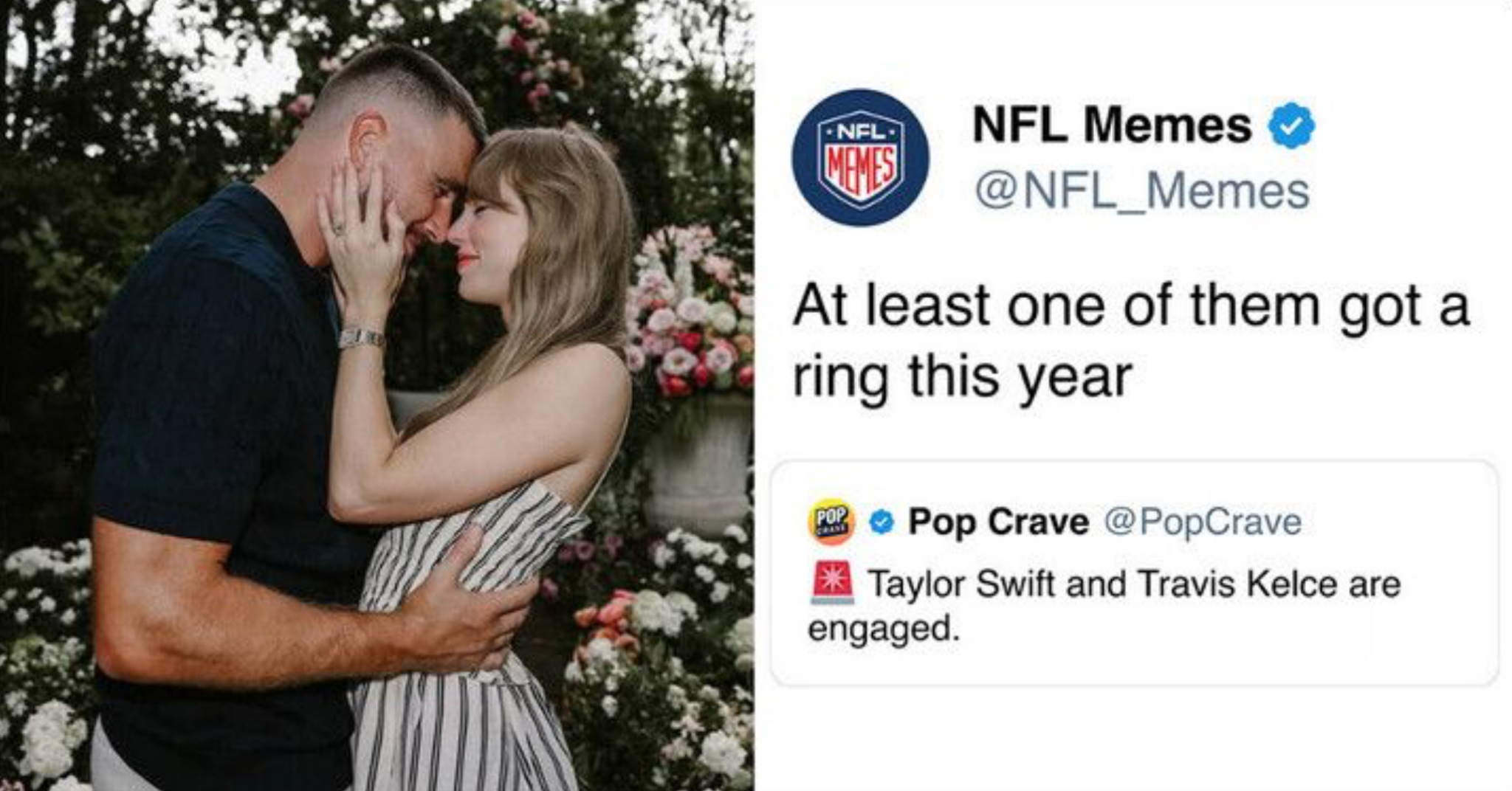
Task: Click the red siren emoji in quoted tweet
Action: [x=832, y=584]
